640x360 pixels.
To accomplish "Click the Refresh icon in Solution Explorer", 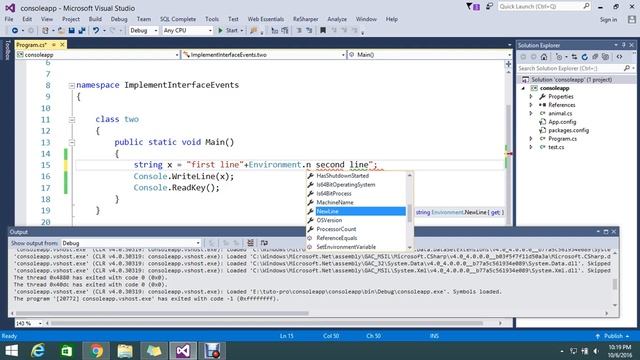I will point(584,57).
